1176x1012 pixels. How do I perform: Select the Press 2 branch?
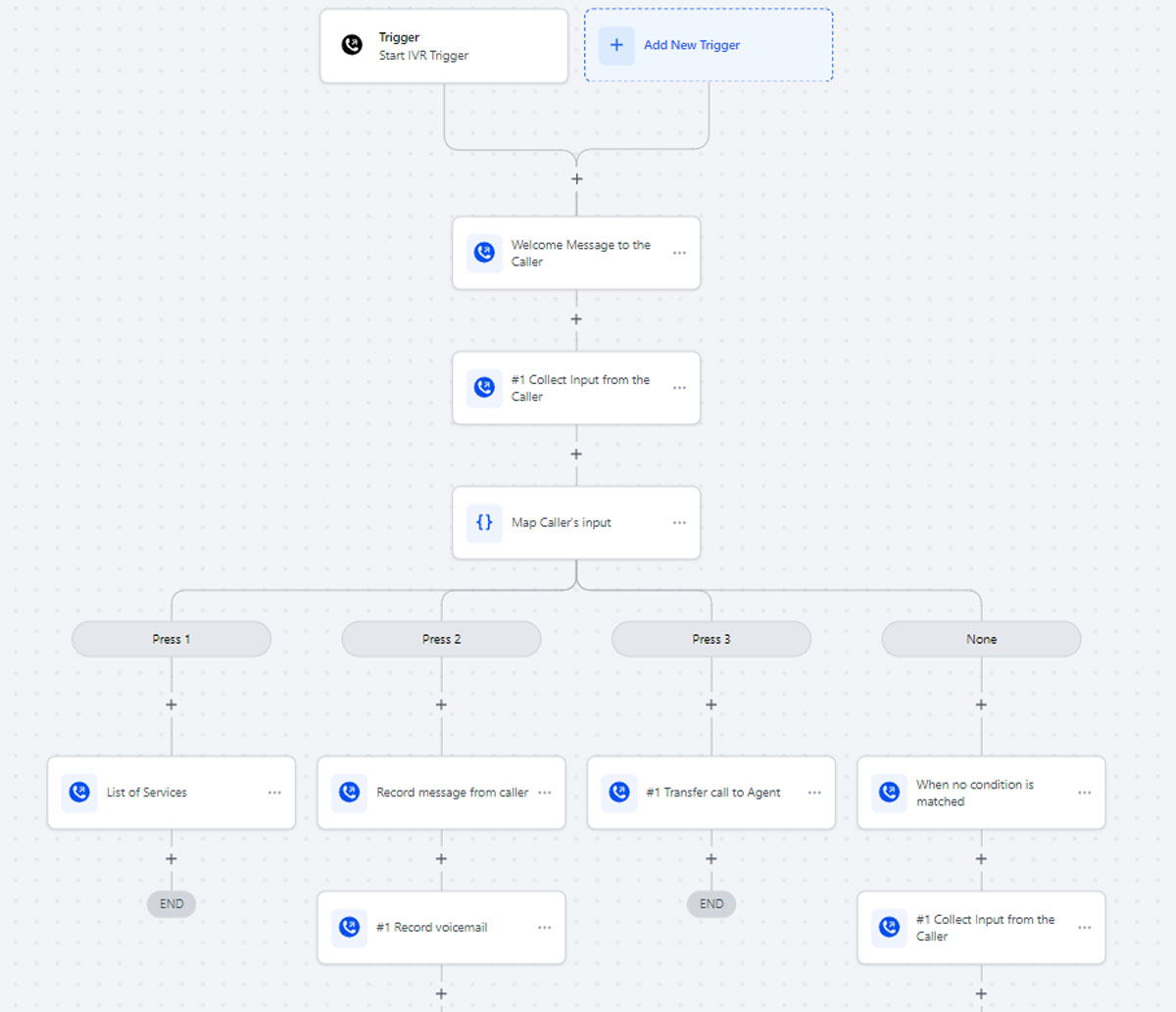click(441, 639)
